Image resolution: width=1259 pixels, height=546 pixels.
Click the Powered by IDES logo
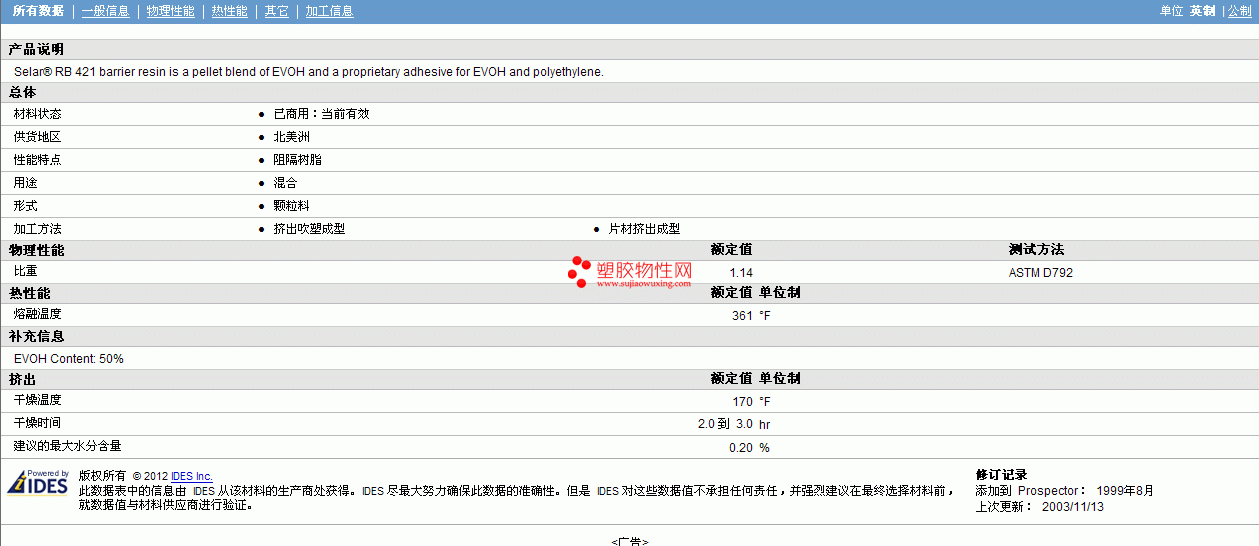tap(38, 482)
